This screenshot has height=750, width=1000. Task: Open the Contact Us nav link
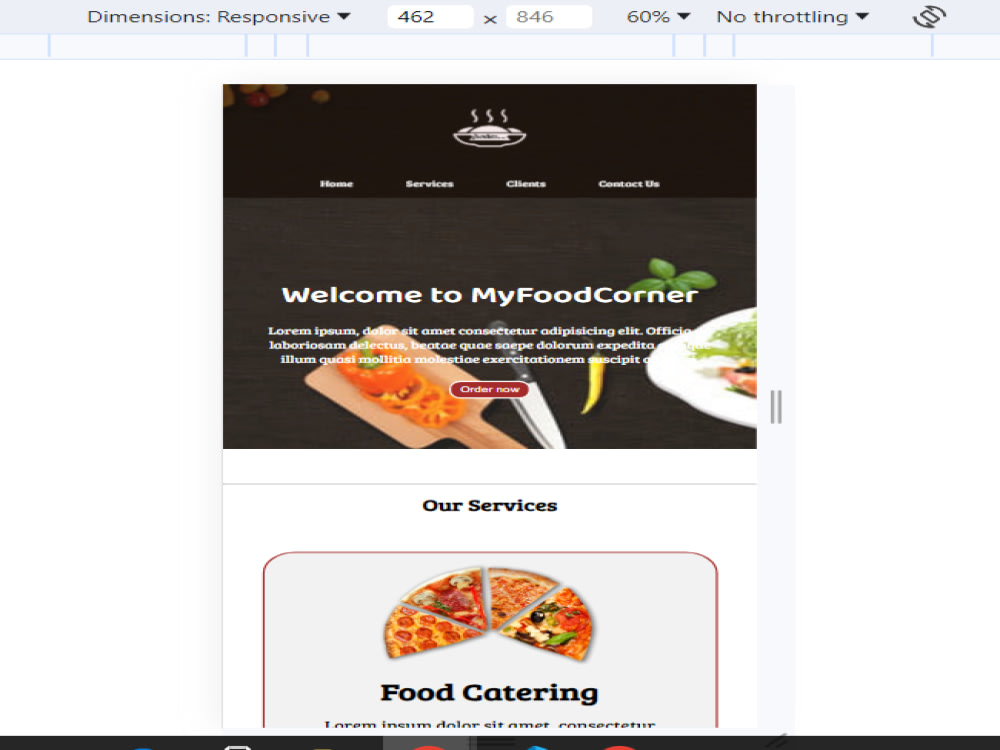coord(629,184)
